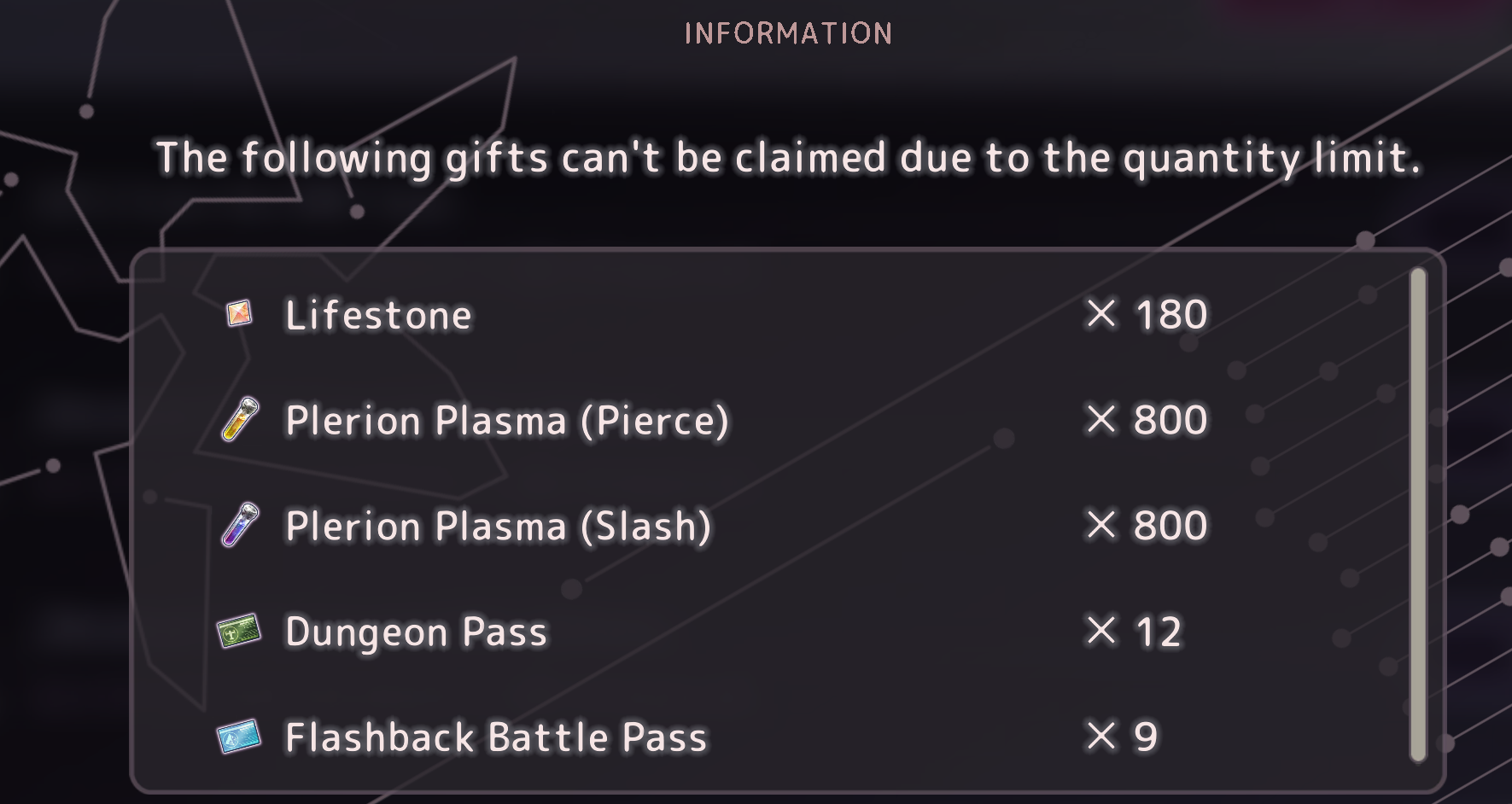1512x804 pixels.
Task: Click the Lifestone gem icon
Action: [x=239, y=313]
